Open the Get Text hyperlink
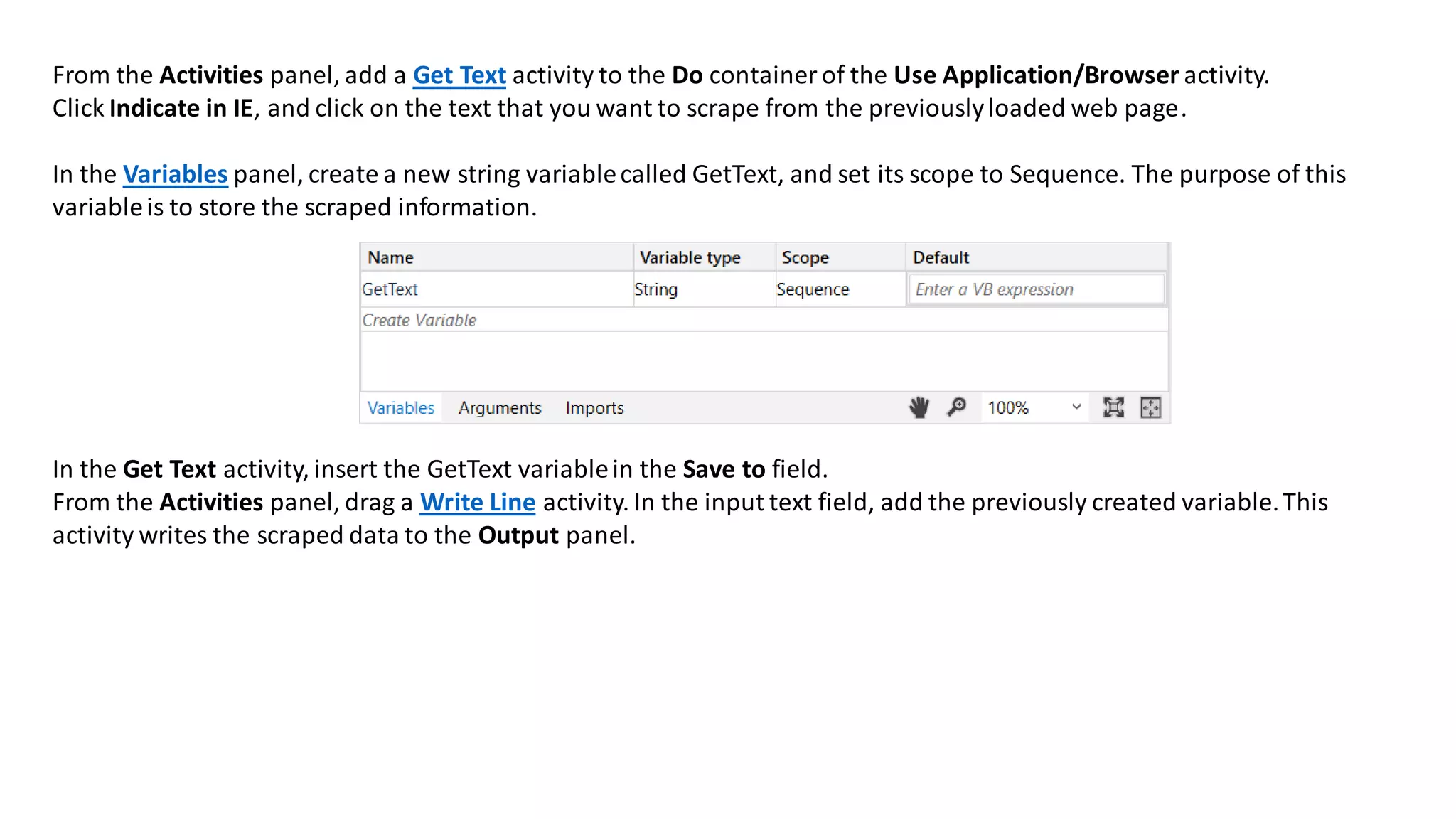The height and width of the screenshot is (819, 1456). tap(459, 75)
